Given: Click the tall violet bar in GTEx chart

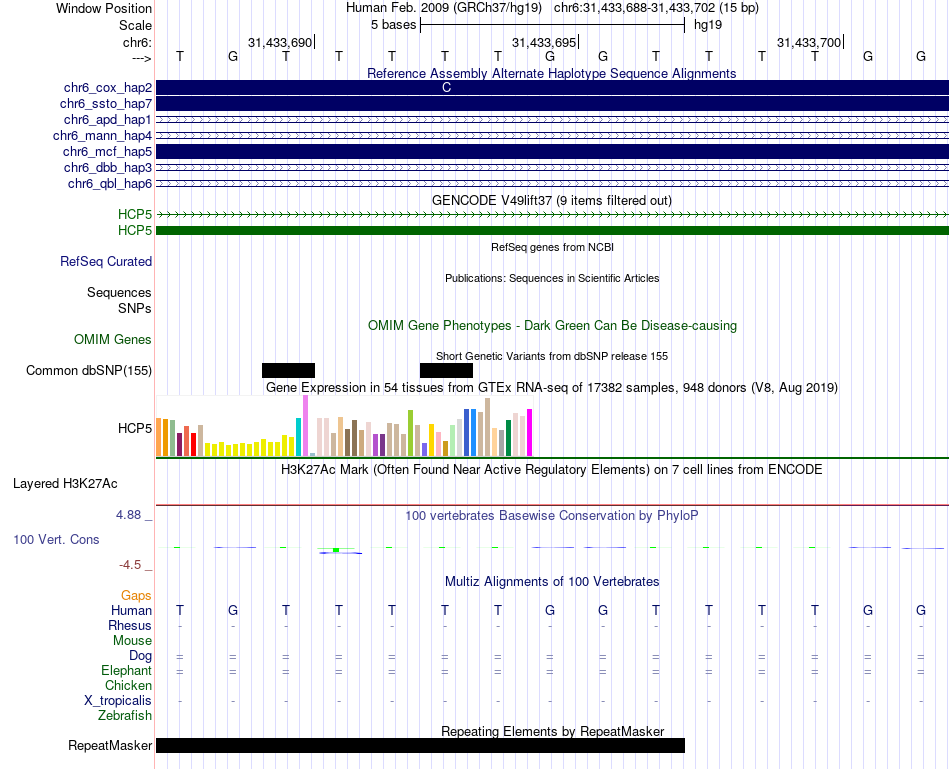Looking at the screenshot, I should click(305, 425).
